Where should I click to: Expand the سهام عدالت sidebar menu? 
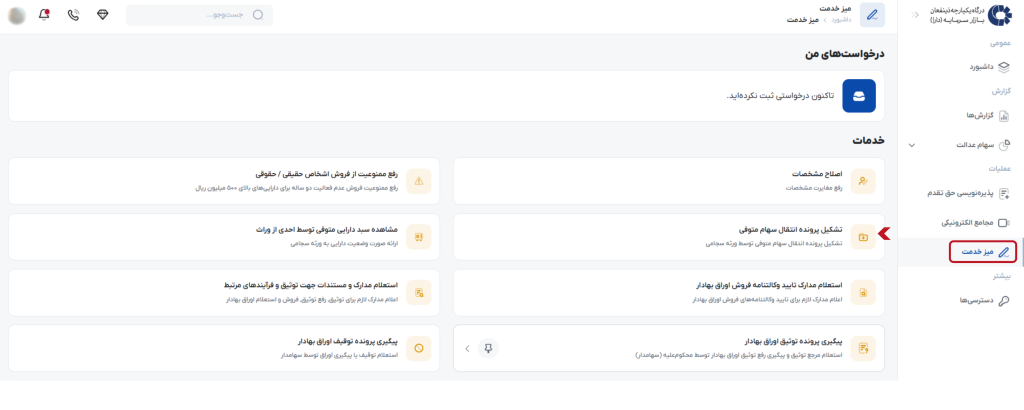tap(911, 145)
